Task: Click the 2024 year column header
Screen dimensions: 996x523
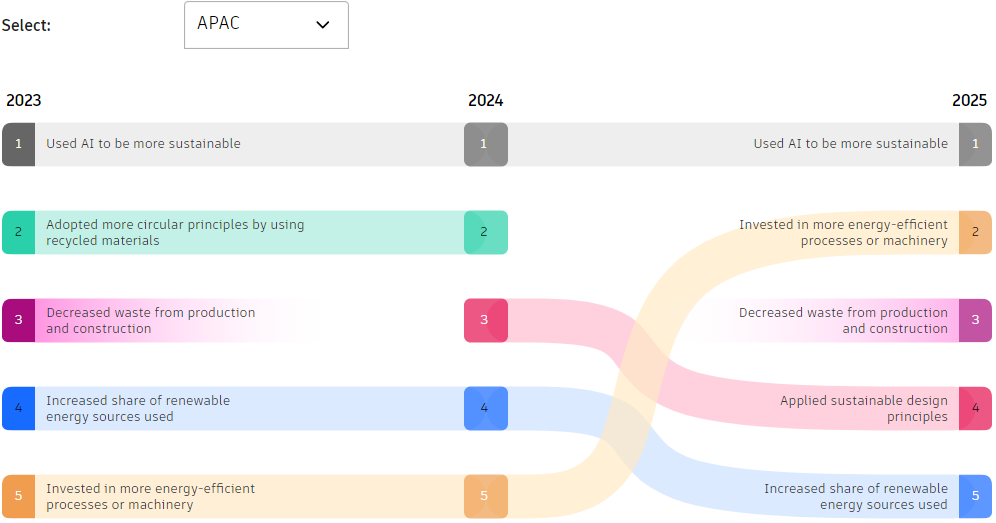Action: click(485, 100)
